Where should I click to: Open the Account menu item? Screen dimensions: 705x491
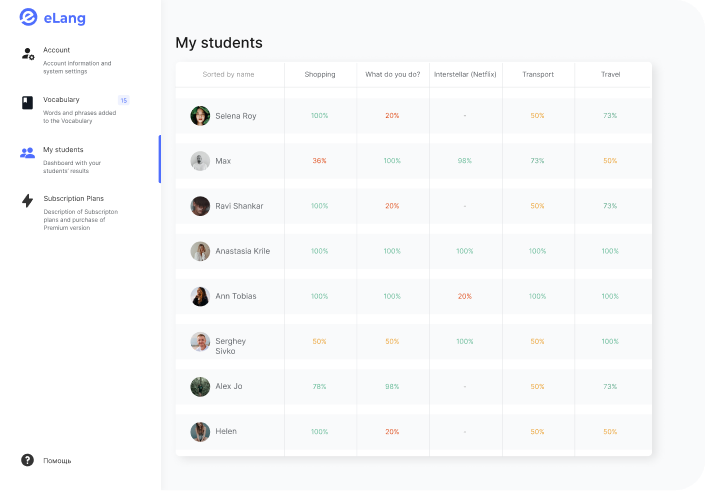coord(57,50)
